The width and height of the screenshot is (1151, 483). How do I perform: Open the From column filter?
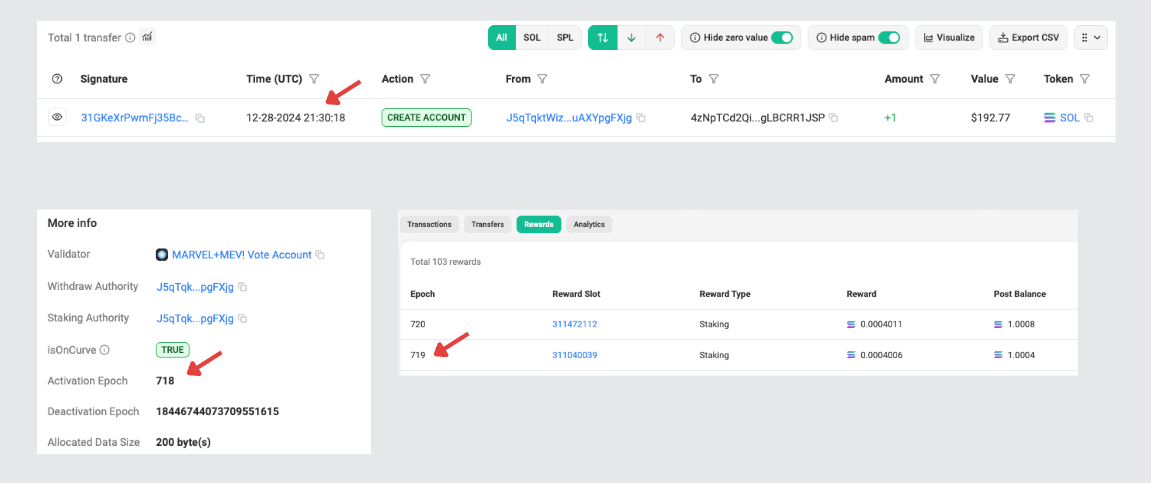coord(542,79)
